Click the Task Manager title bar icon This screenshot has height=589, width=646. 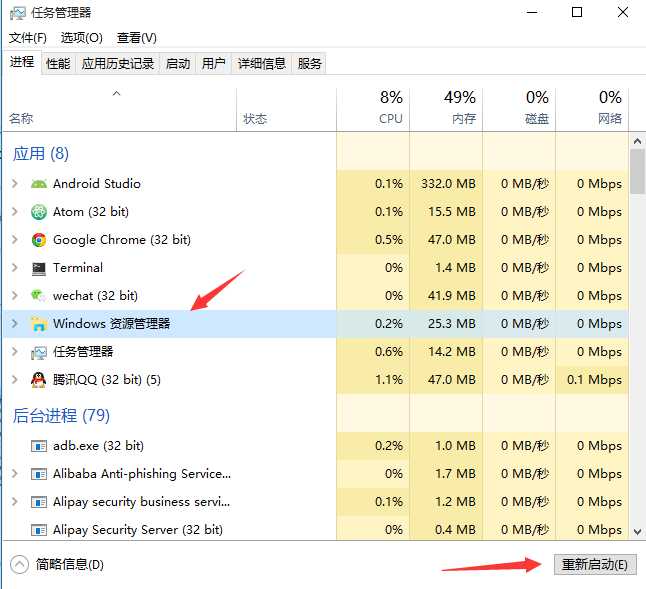pyautogui.click(x=17, y=13)
